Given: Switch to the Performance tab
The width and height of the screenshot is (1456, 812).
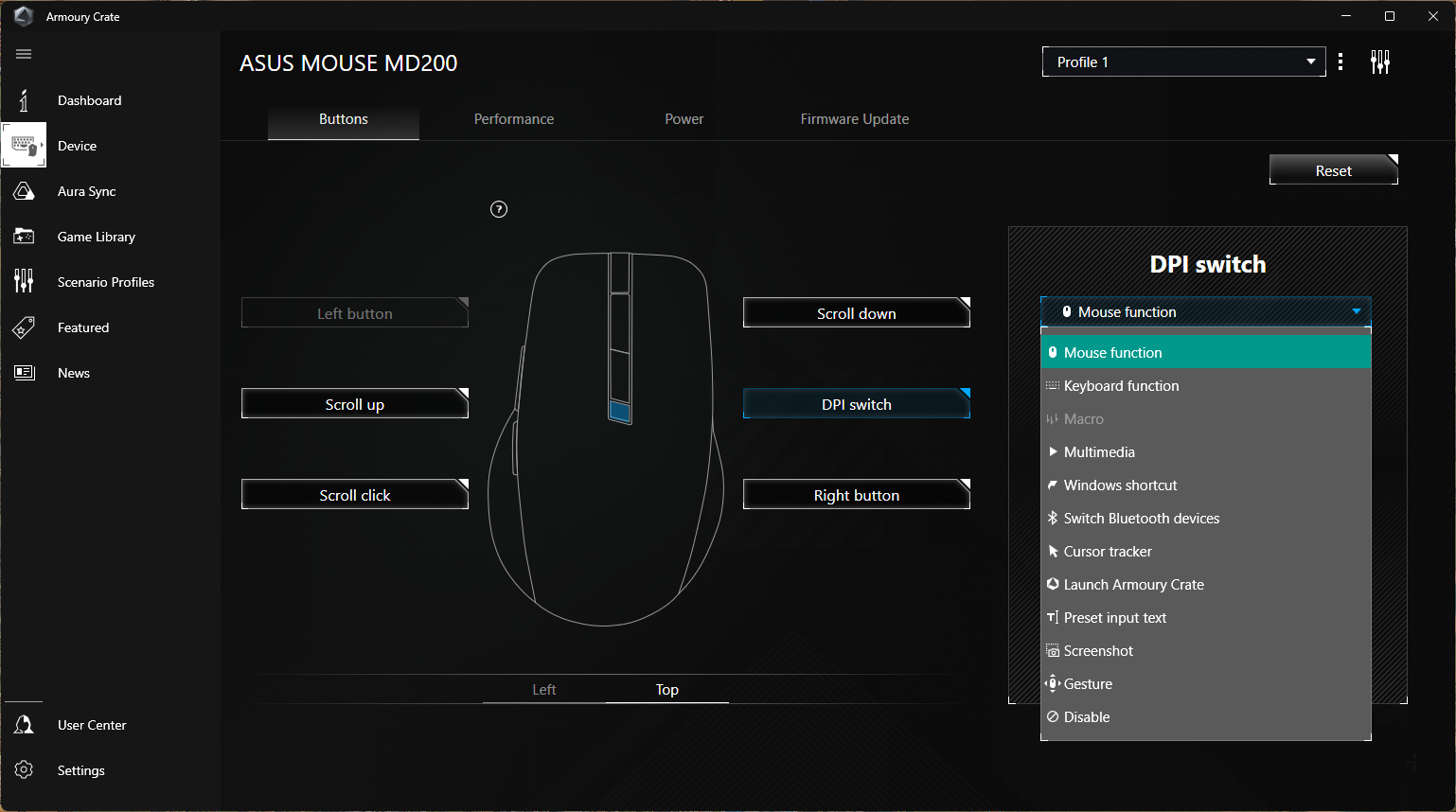Looking at the screenshot, I should click(x=514, y=119).
